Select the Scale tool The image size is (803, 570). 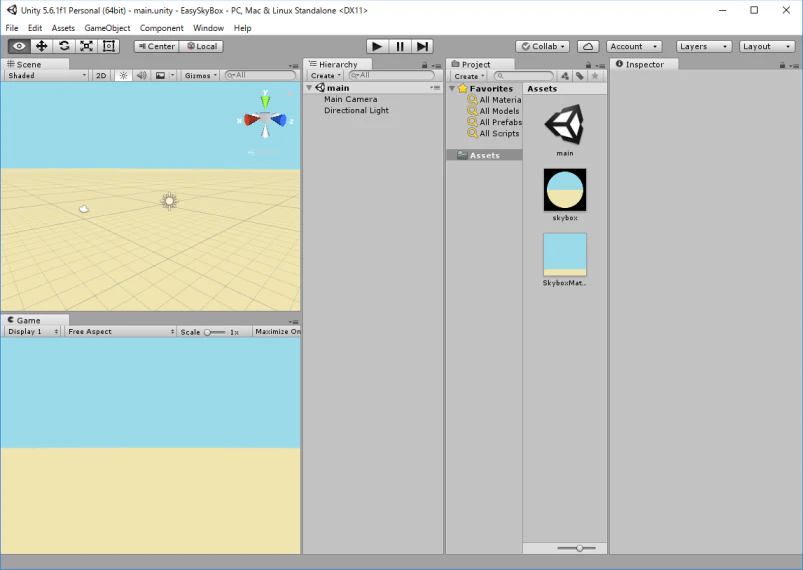coord(87,46)
